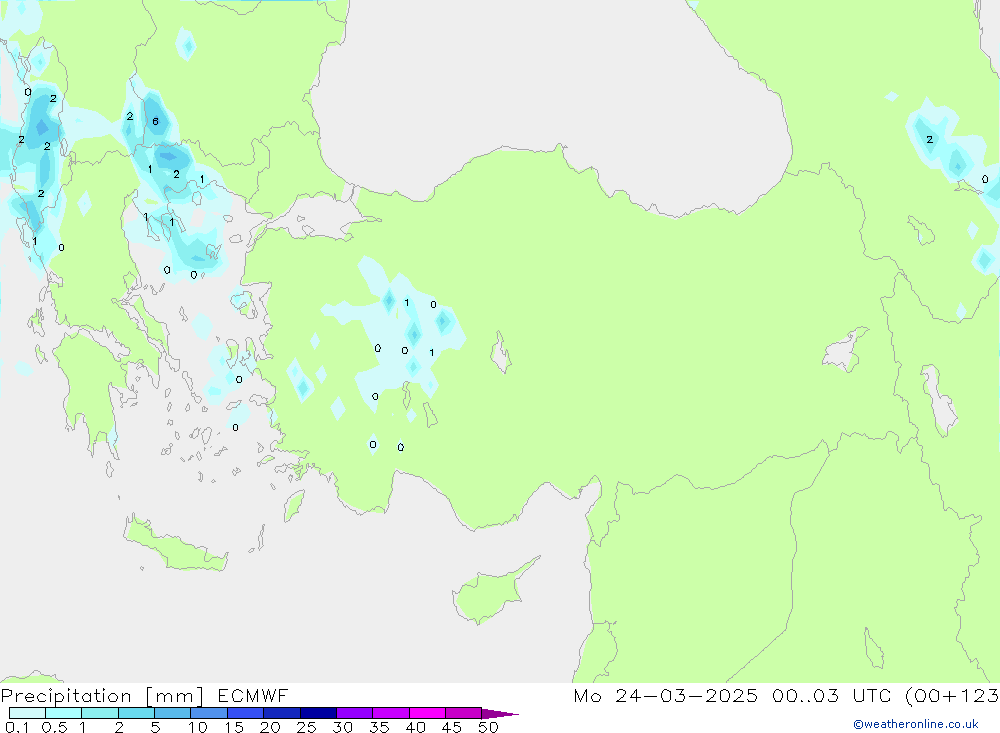Click the '(00+123' forecast offset text
This screenshot has width=1000, height=733.
[x=952, y=695]
